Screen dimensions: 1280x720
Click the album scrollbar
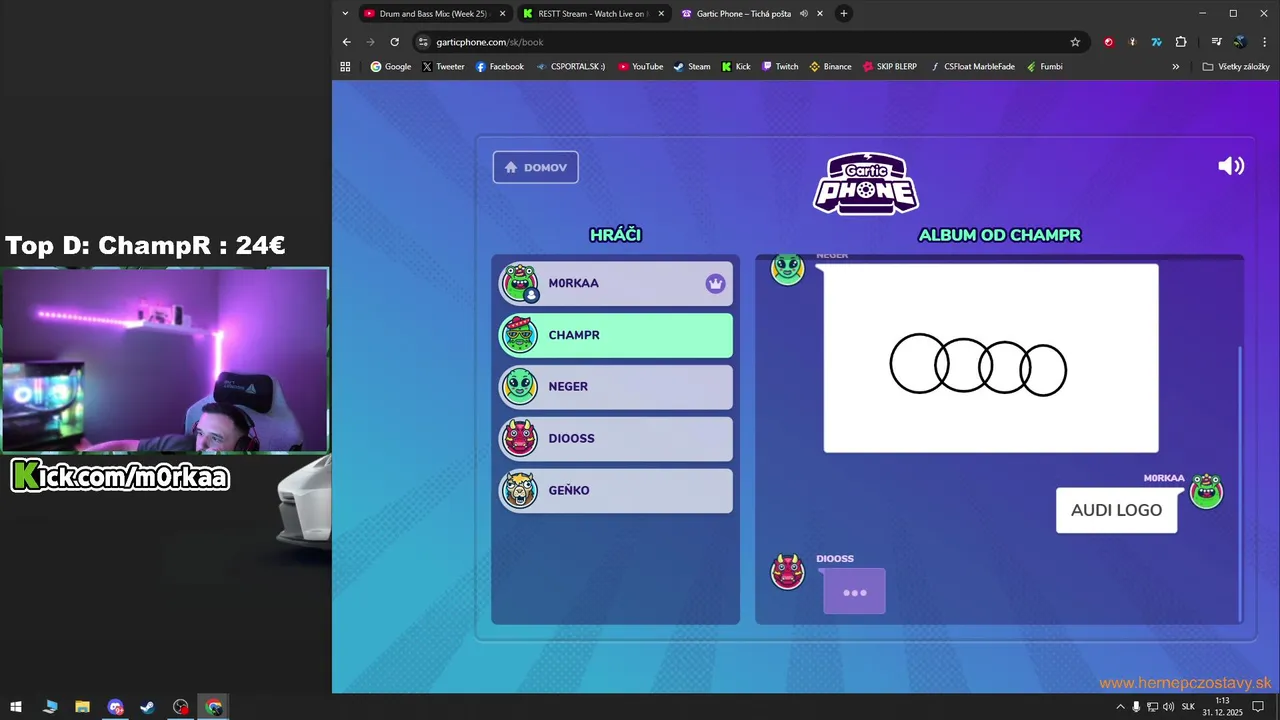coord(1240,484)
